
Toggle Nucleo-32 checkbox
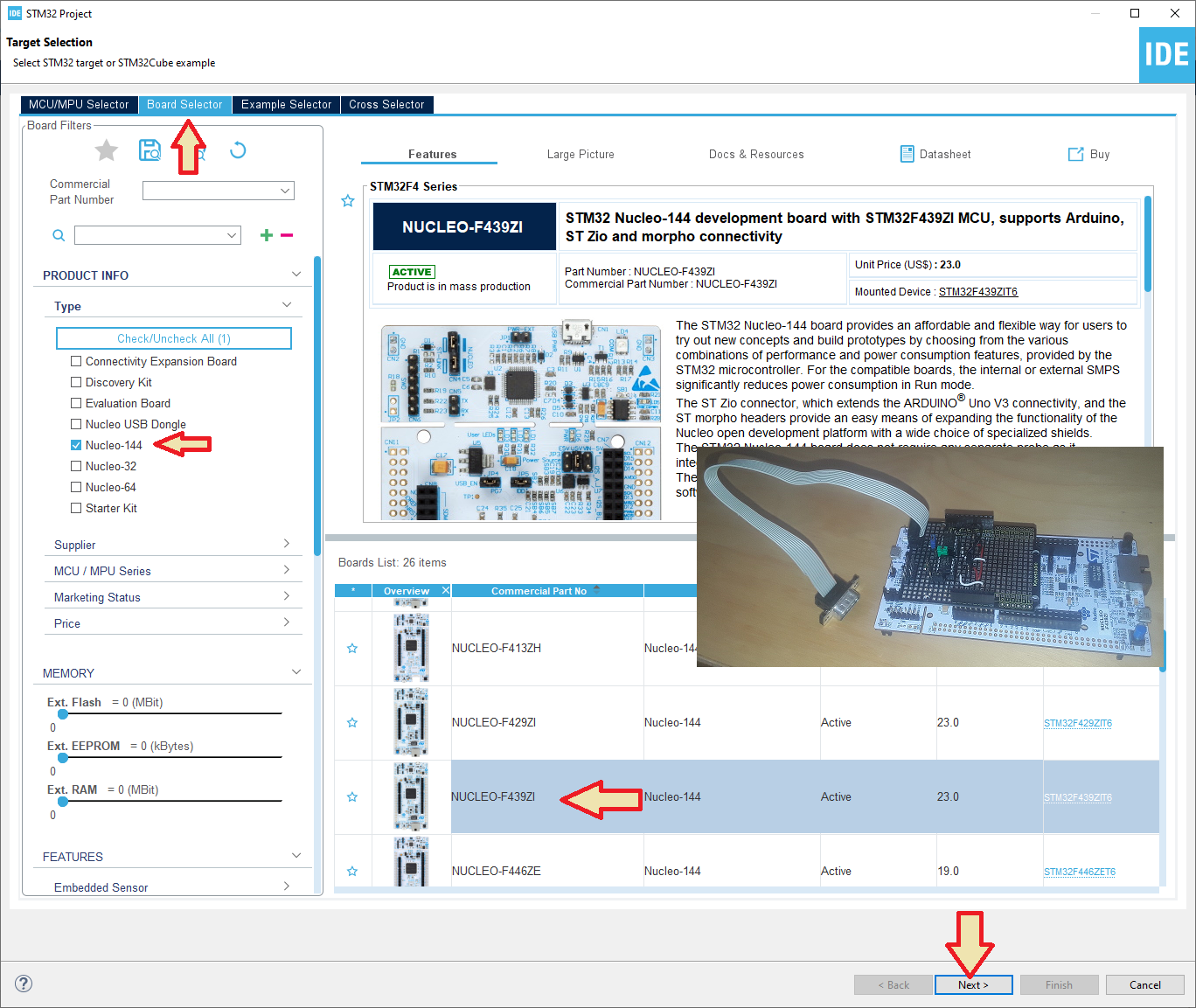[76, 466]
